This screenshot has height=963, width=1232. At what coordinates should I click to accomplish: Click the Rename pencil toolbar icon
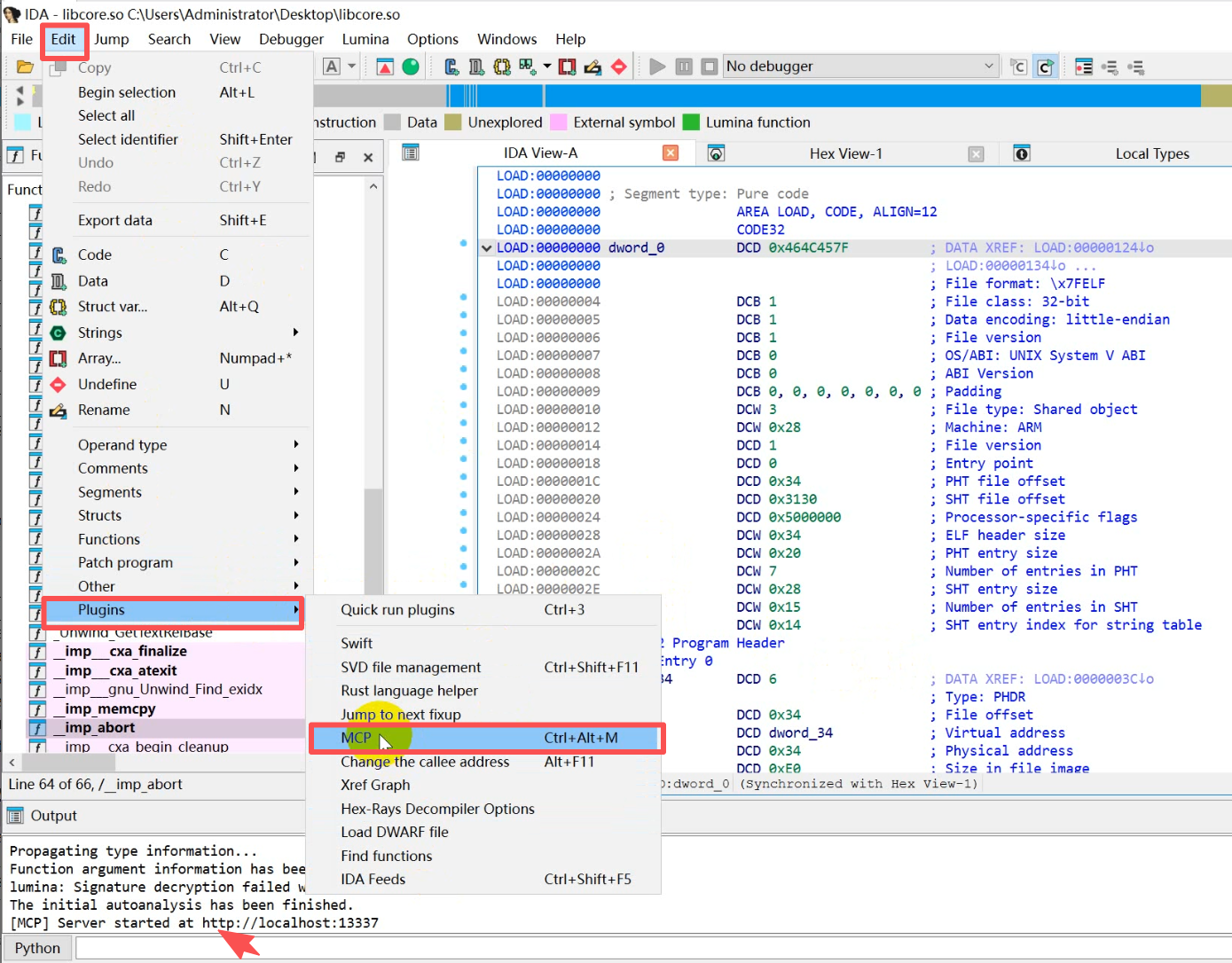point(593,67)
